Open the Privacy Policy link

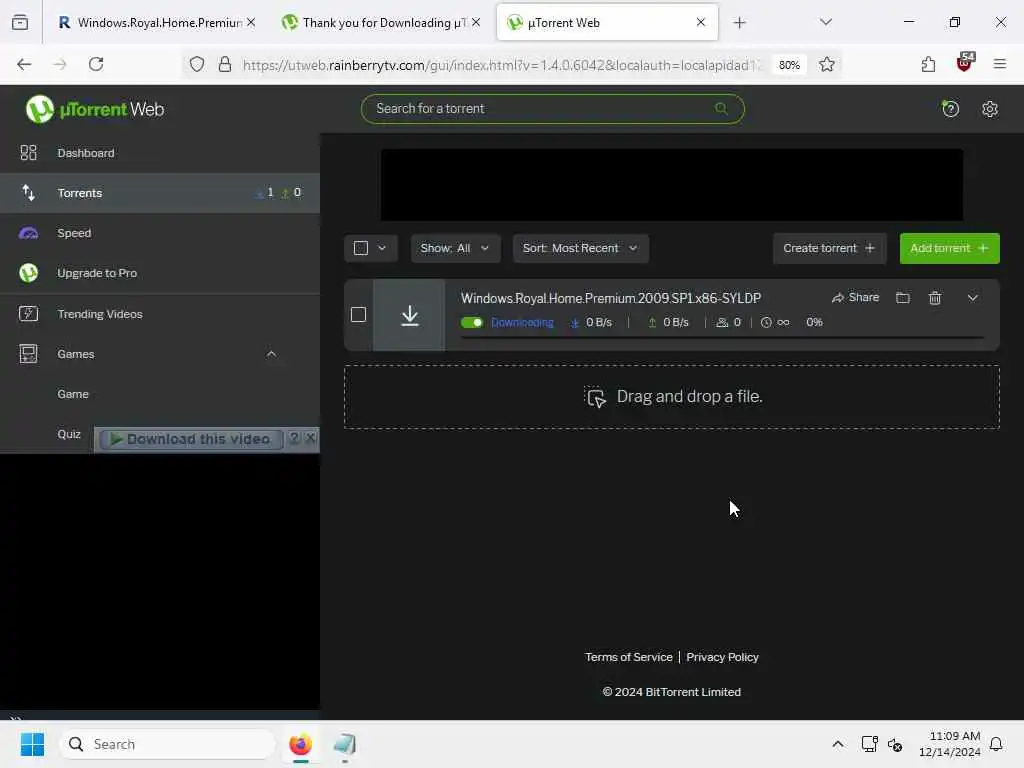point(722,657)
